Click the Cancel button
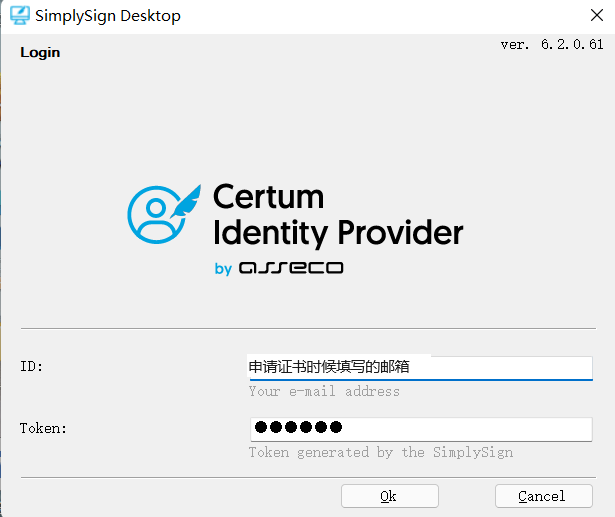The width and height of the screenshot is (615, 517). tap(544, 496)
